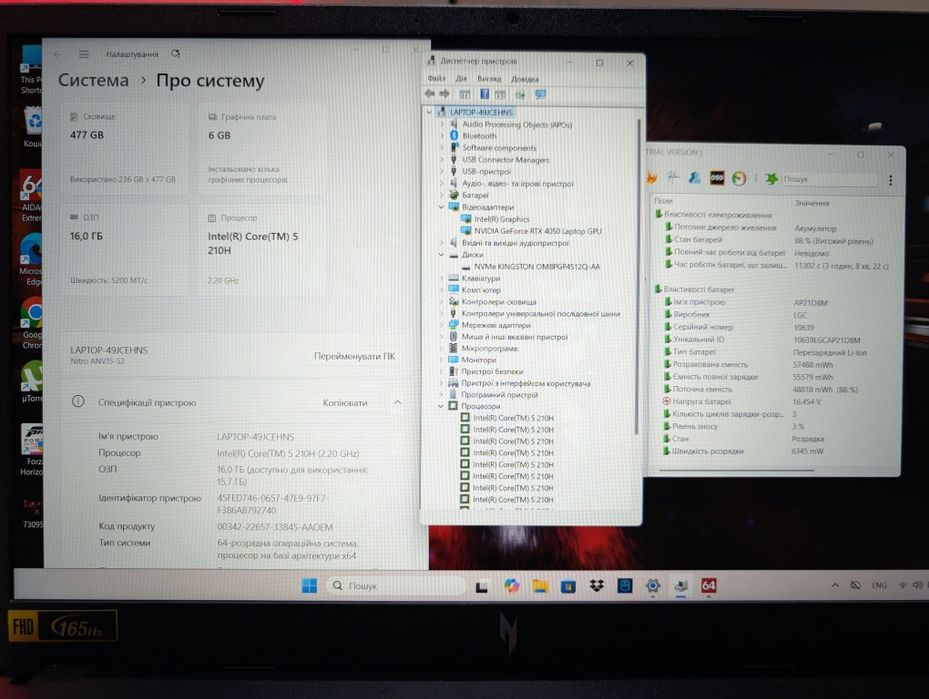Select the Мережеві адаптери tree item
929x699 pixels.
click(x=496, y=325)
